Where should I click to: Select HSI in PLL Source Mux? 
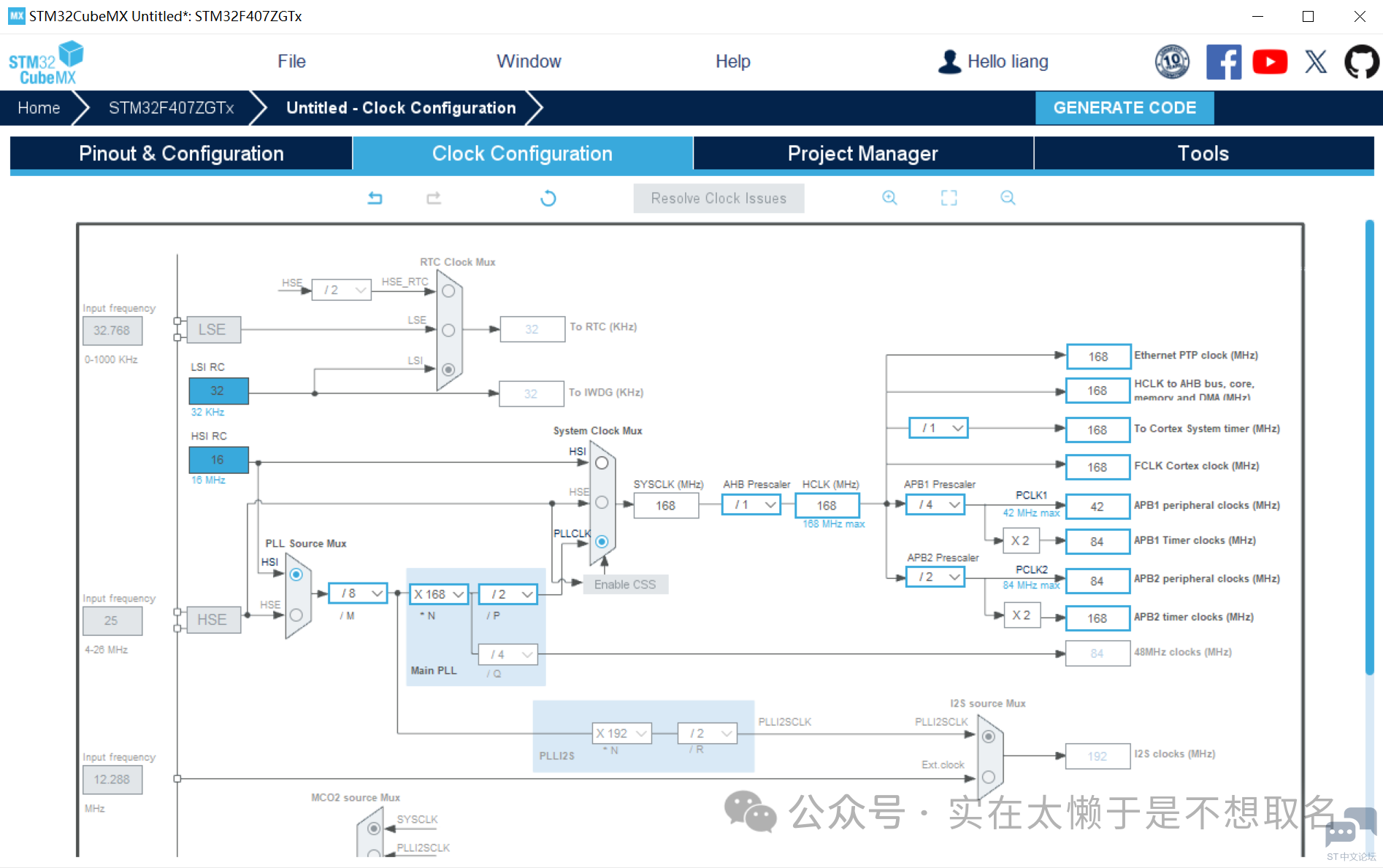(296, 575)
